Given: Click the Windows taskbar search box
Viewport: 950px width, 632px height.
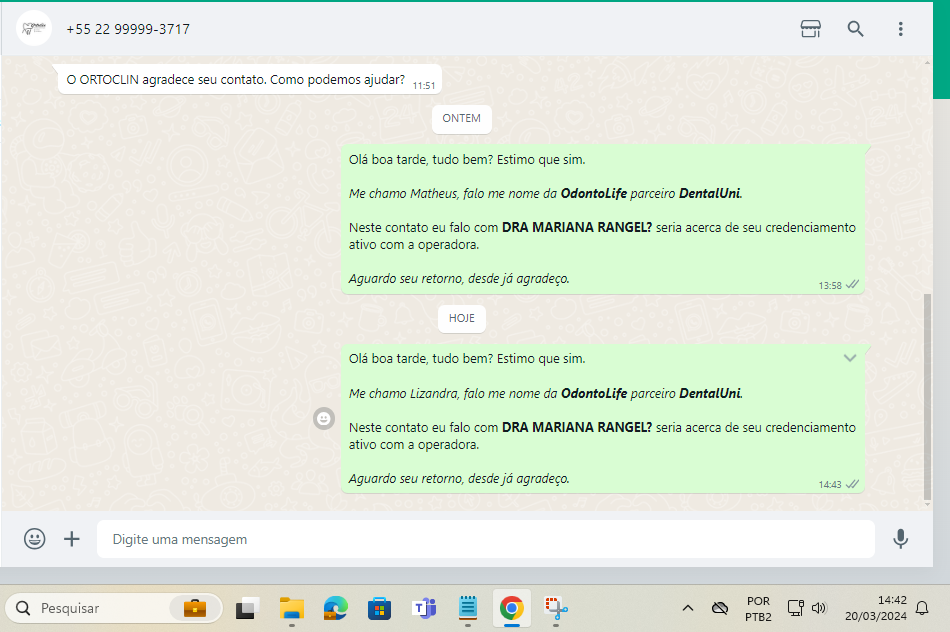Looking at the screenshot, I should [x=114, y=608].
